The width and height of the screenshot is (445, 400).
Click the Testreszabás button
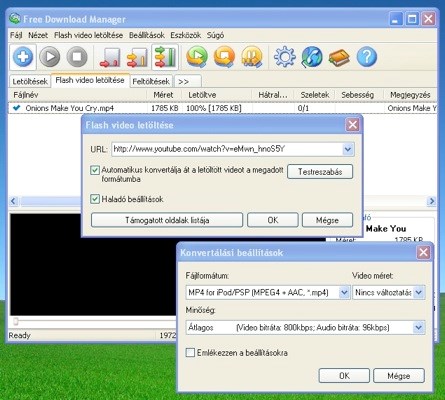pos(320,172)
